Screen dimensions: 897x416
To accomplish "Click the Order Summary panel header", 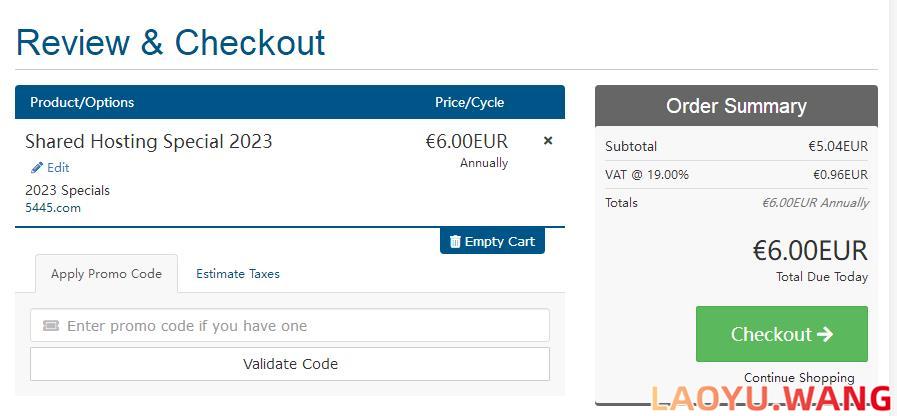I will (x=736, y=106).
